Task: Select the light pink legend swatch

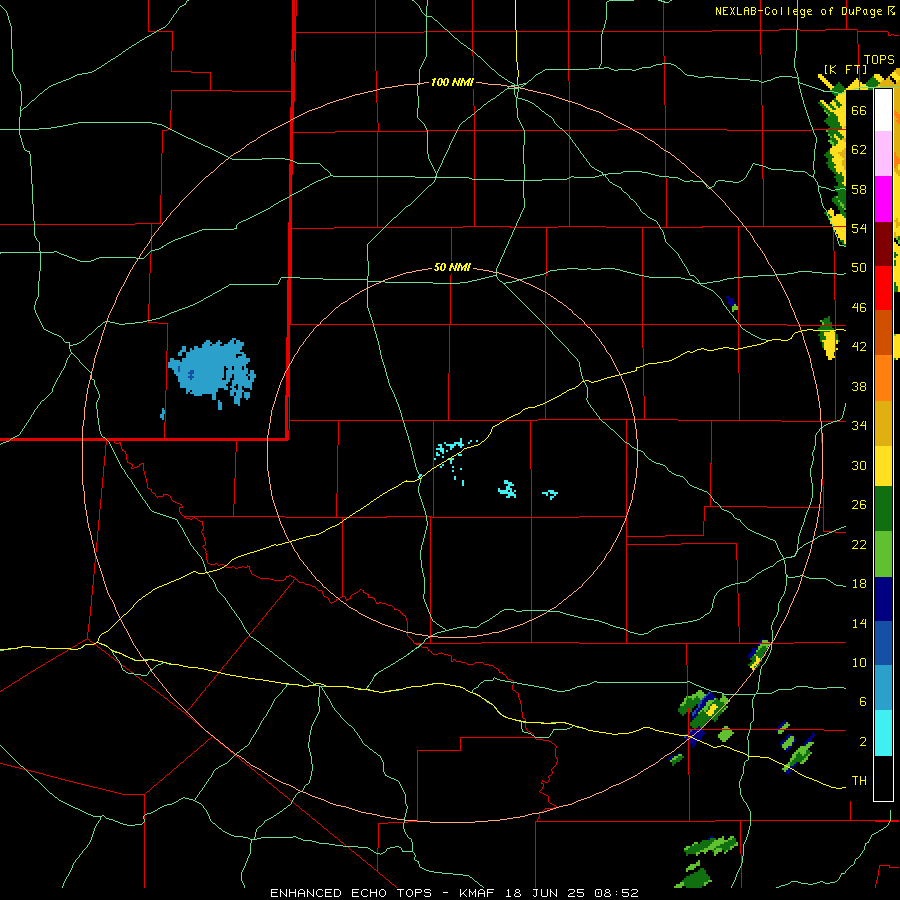Action: click(x=883, y=154)
